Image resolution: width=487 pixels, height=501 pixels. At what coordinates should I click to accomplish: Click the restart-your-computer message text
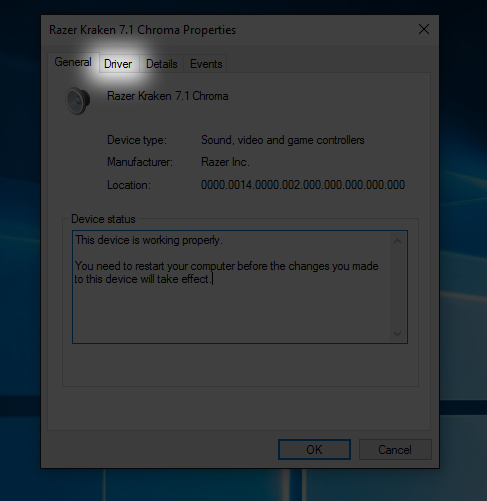coord(226,273)
